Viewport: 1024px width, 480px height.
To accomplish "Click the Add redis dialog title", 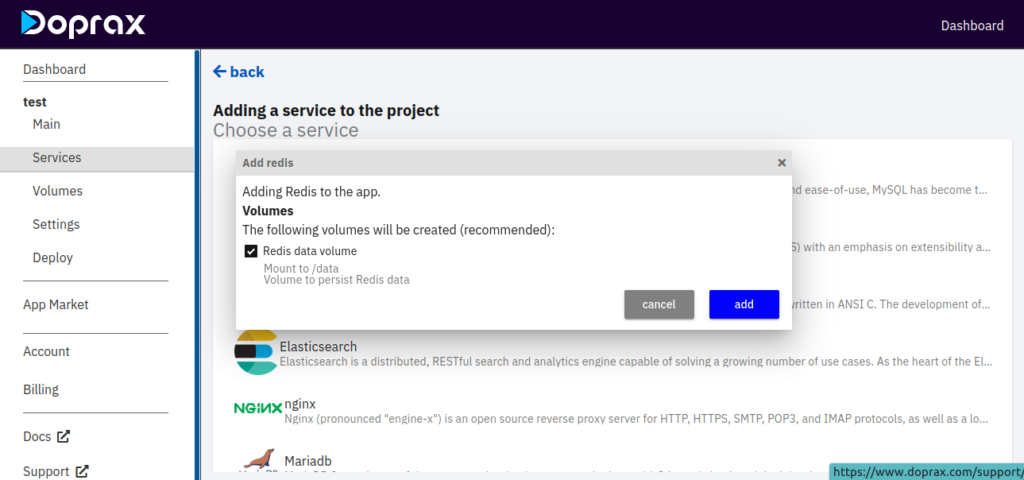I will point(268,163).
